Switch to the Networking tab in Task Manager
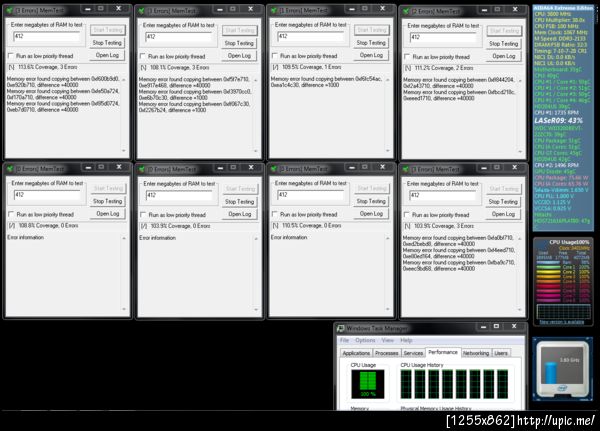600x431 pixels. click(x=476, y=353)
